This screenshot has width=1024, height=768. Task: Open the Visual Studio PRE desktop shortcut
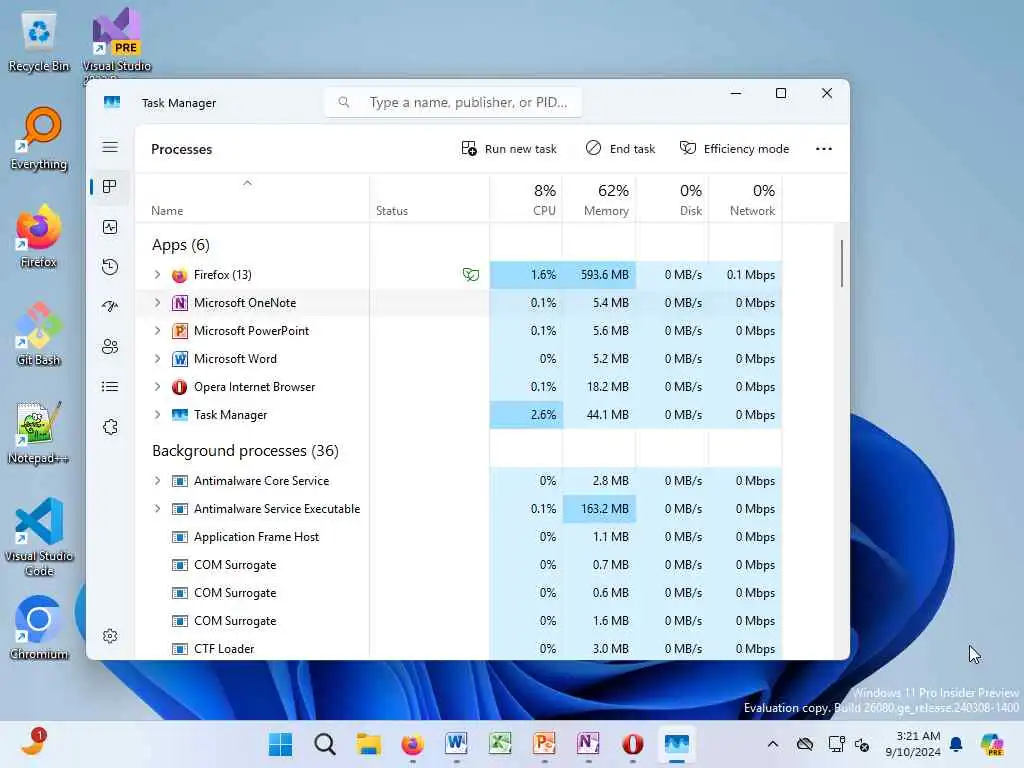tap(117, 42)
